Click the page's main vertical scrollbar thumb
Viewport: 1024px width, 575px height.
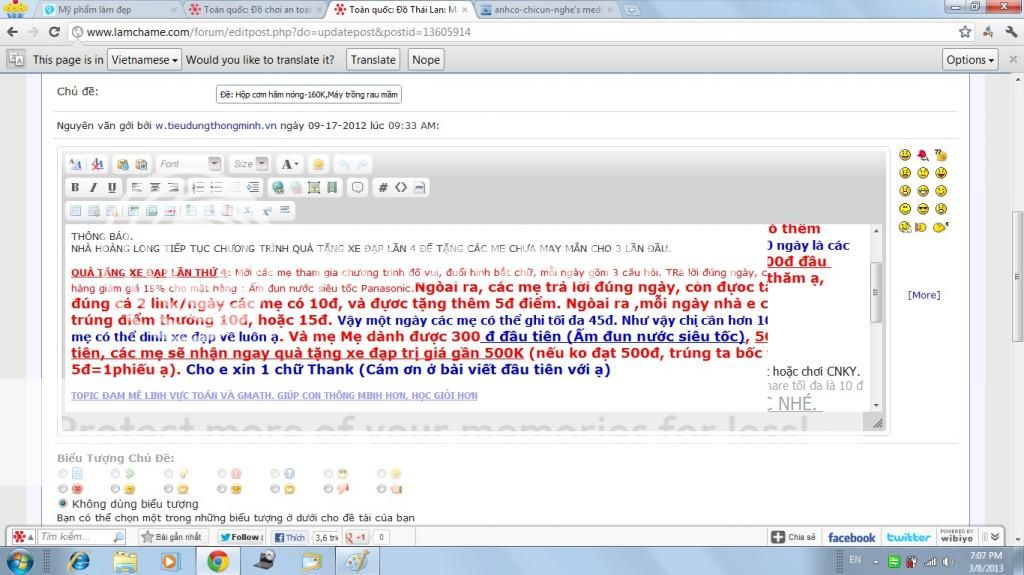click(x=1017, y=276)
